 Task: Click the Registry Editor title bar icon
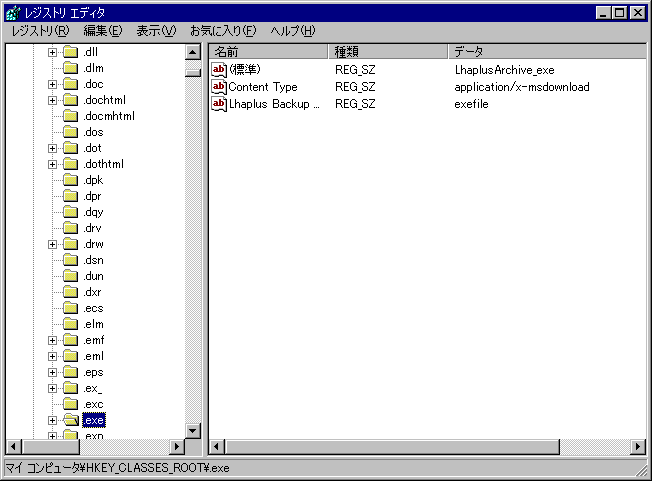point(12,12)
